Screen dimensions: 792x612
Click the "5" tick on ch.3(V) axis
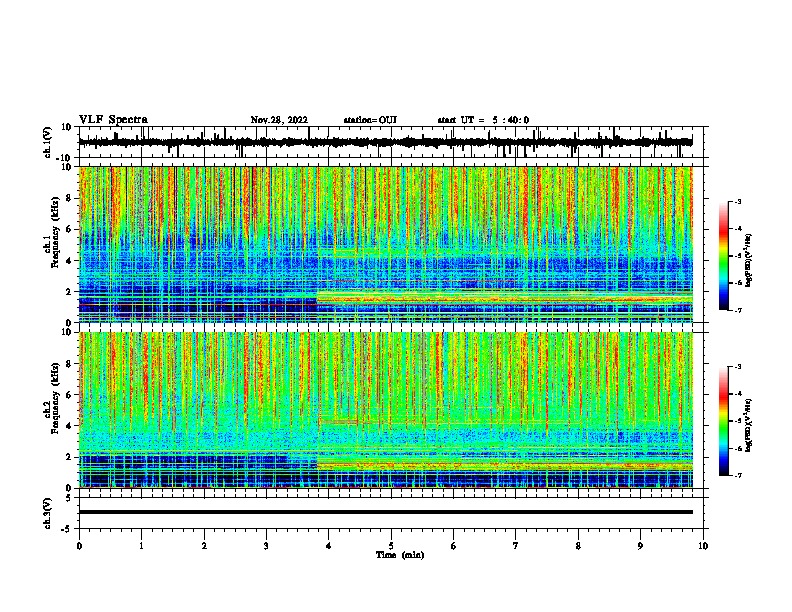click(69, 498)
